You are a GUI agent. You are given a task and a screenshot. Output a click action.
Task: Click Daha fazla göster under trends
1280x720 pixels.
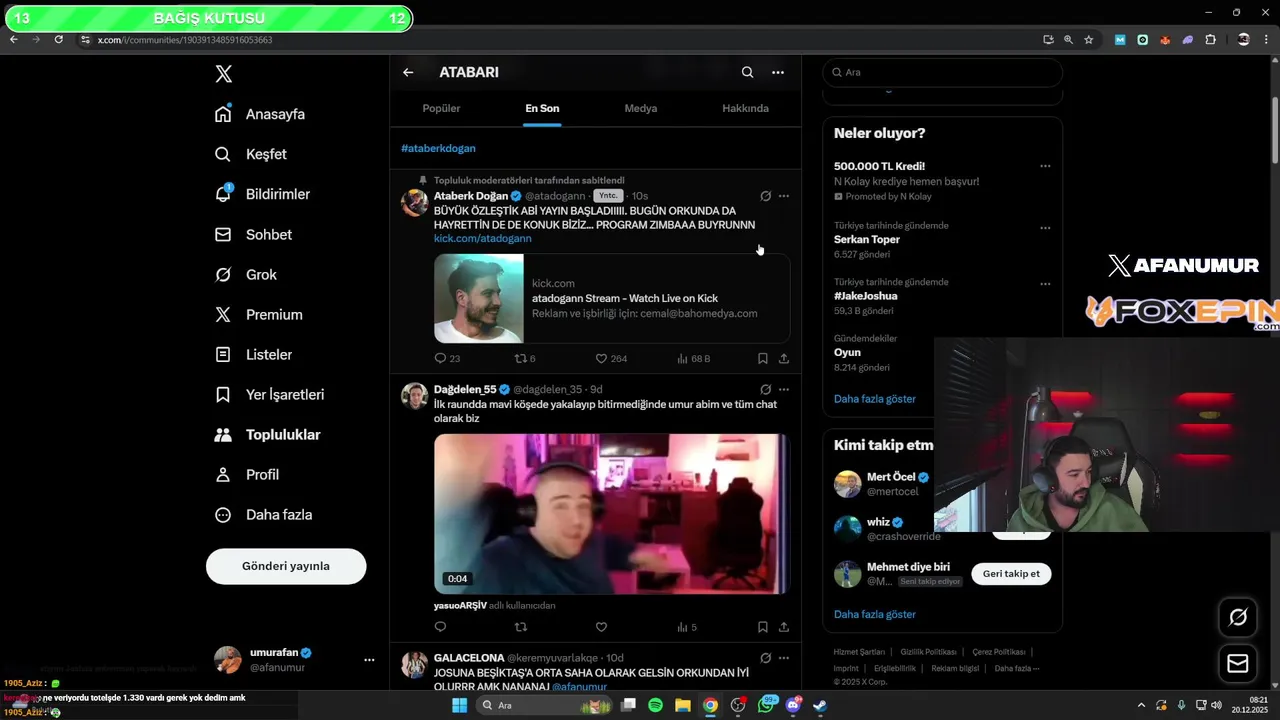pos(875,399)
